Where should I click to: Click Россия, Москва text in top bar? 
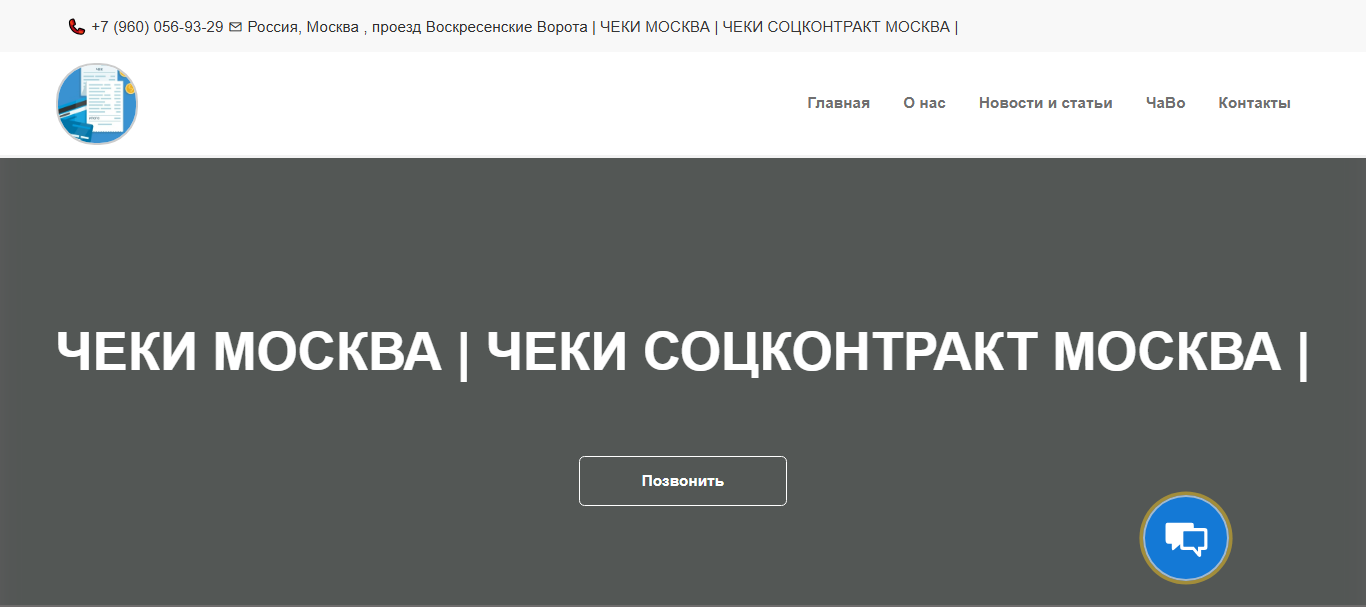(303, 27)
